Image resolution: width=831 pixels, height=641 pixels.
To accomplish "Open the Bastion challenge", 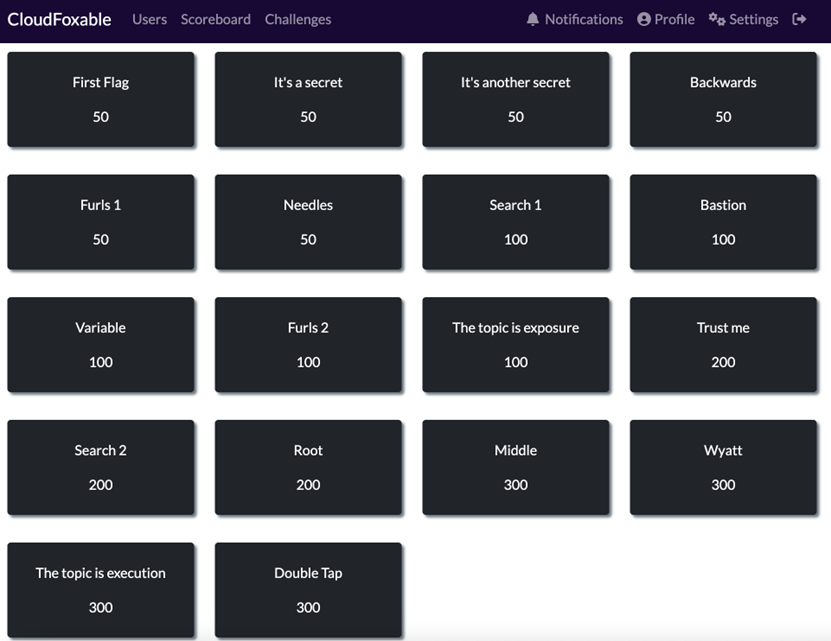I will click(x=723, y=222).
